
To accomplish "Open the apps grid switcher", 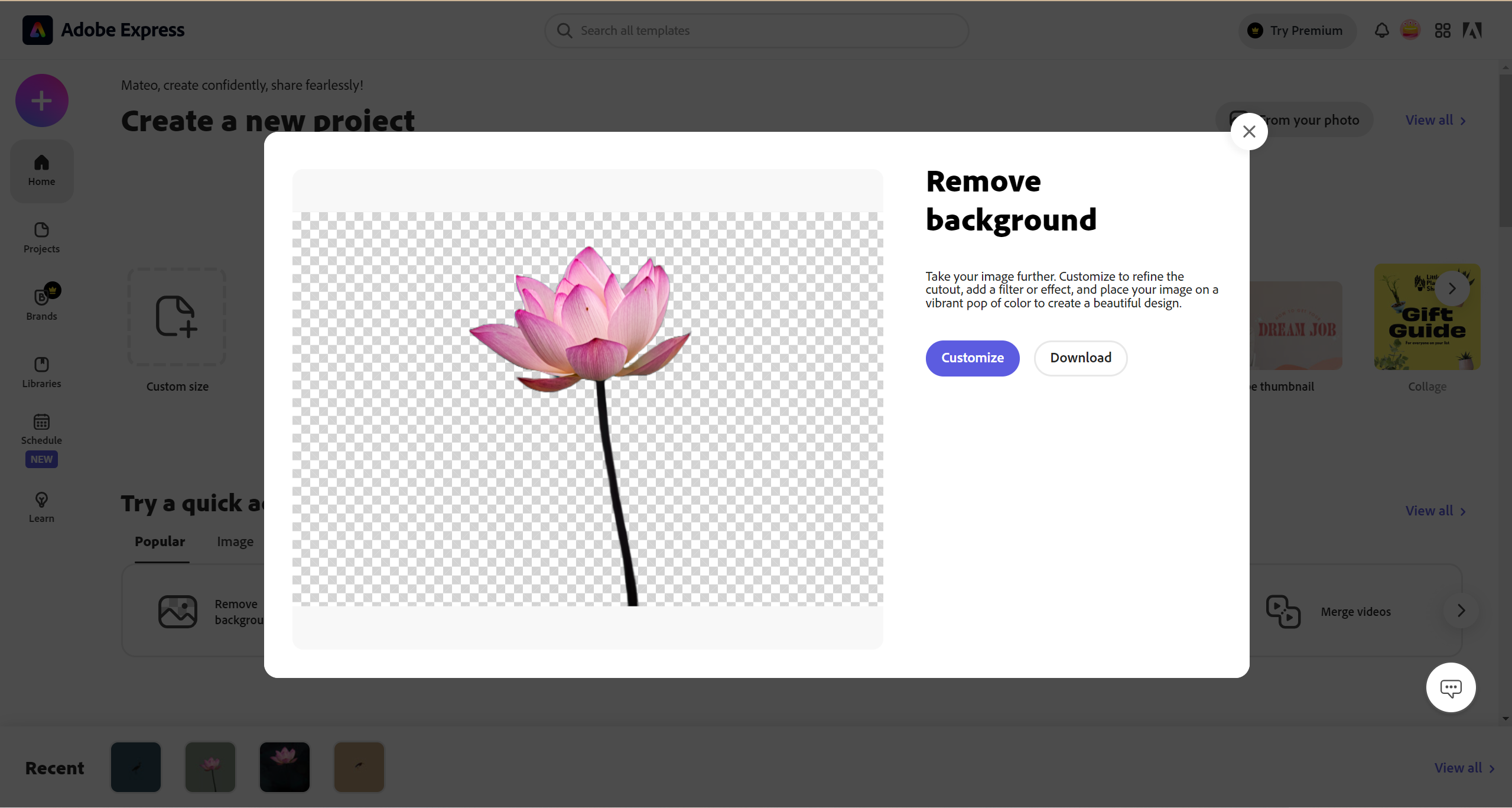I will point(1443,30).
